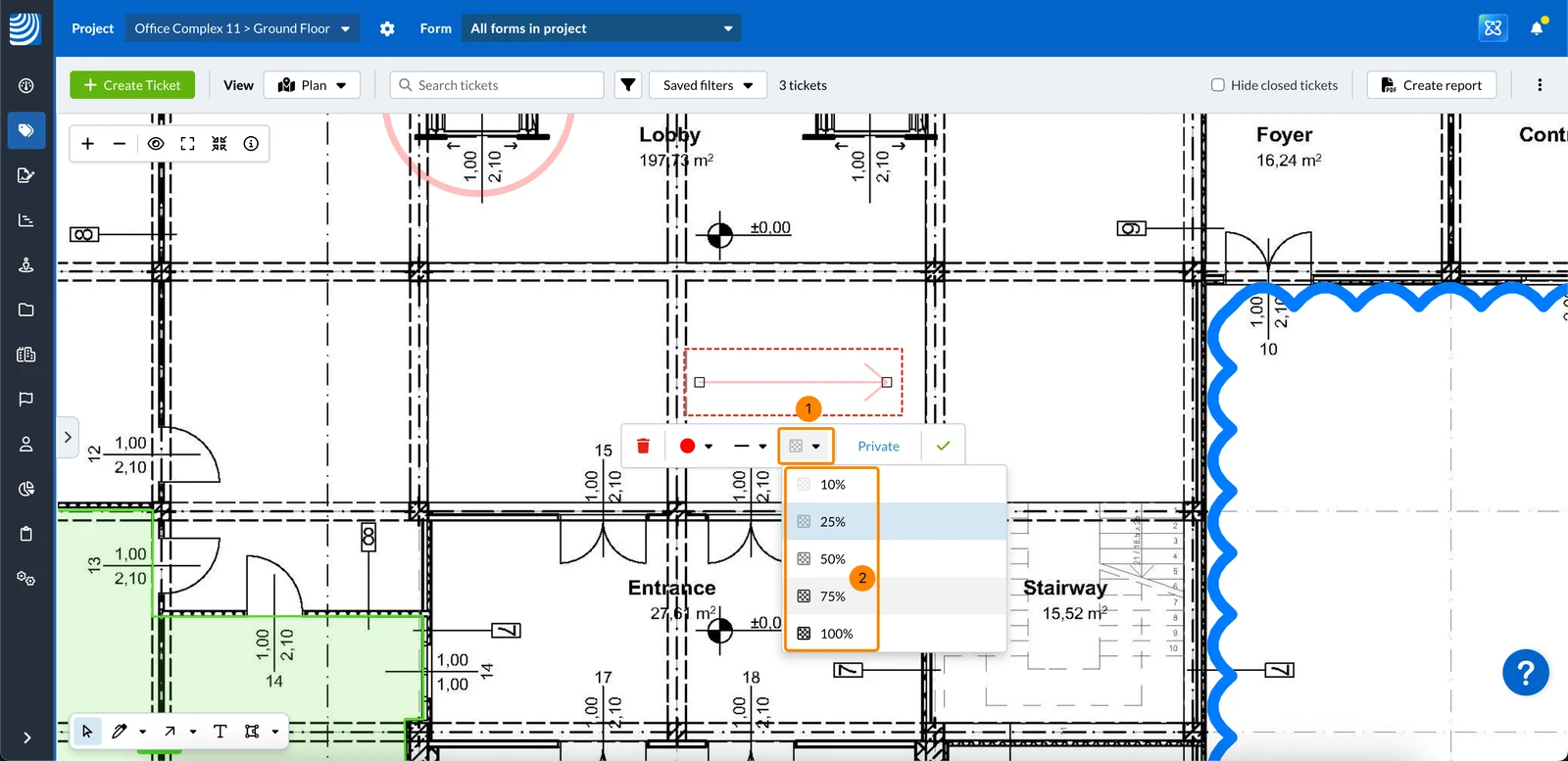The width and height of the screenshot is (1568, 761).
Task: Open All forms in project dropdown
Action: 601,28
